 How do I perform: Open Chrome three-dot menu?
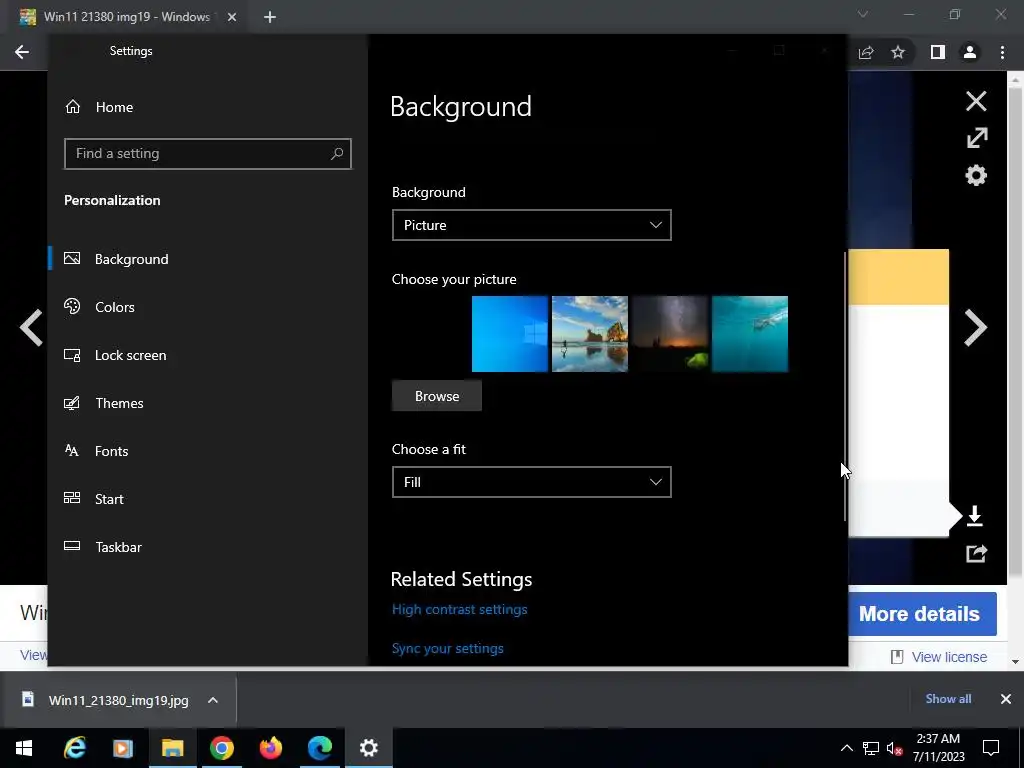coord(1002,52)
